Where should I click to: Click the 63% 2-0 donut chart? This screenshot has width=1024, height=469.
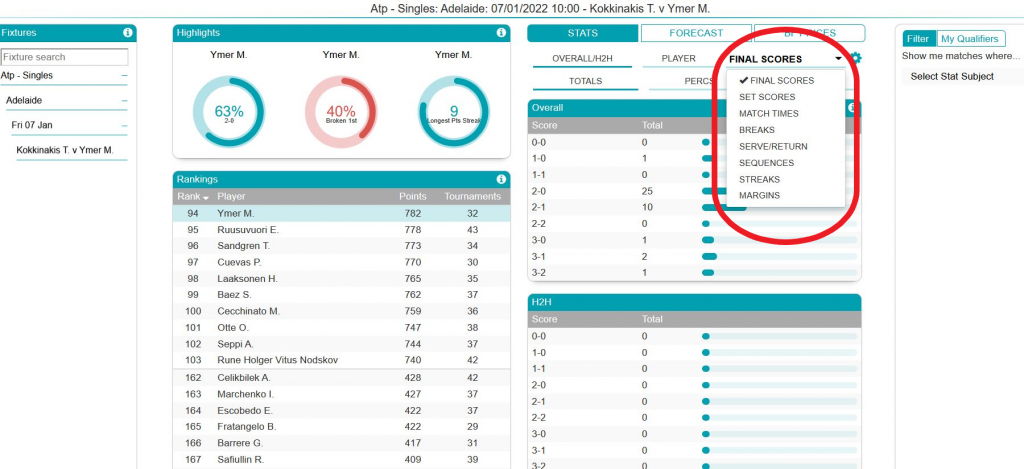pos(228,111)
